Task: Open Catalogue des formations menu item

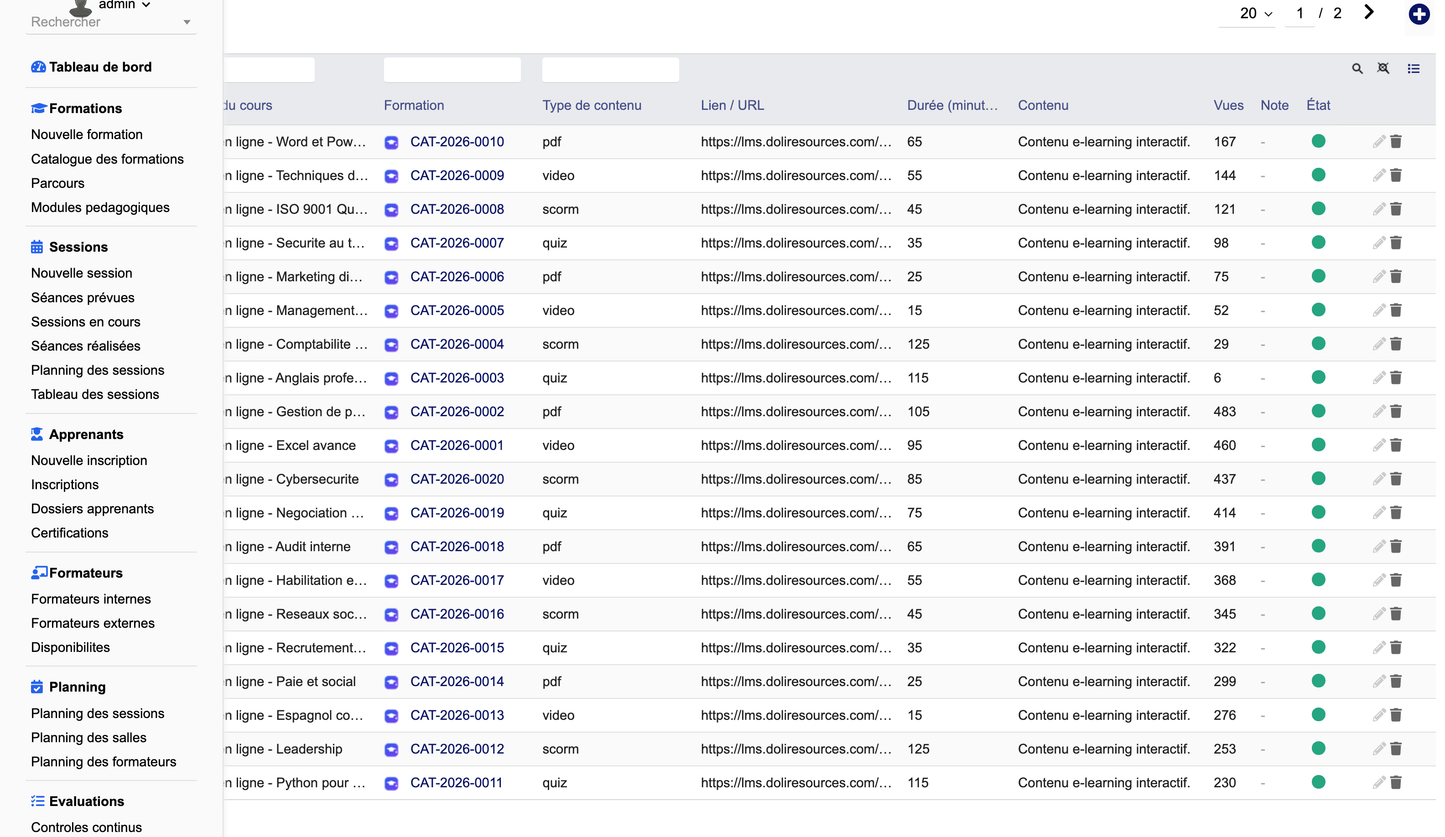Action: (107, 159)
